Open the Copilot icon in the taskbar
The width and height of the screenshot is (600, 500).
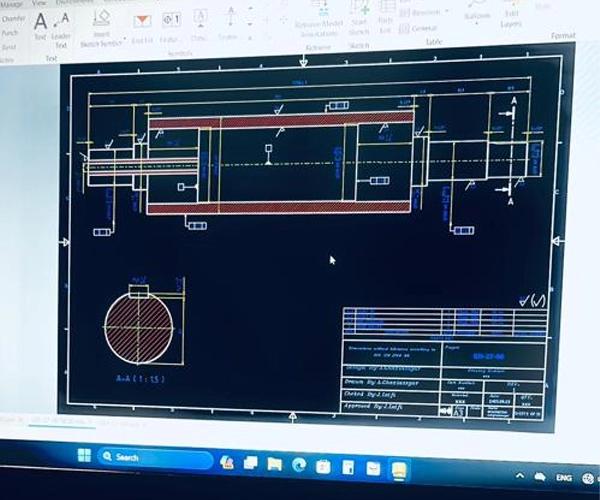pyautogui.click(x=227, y=463)
